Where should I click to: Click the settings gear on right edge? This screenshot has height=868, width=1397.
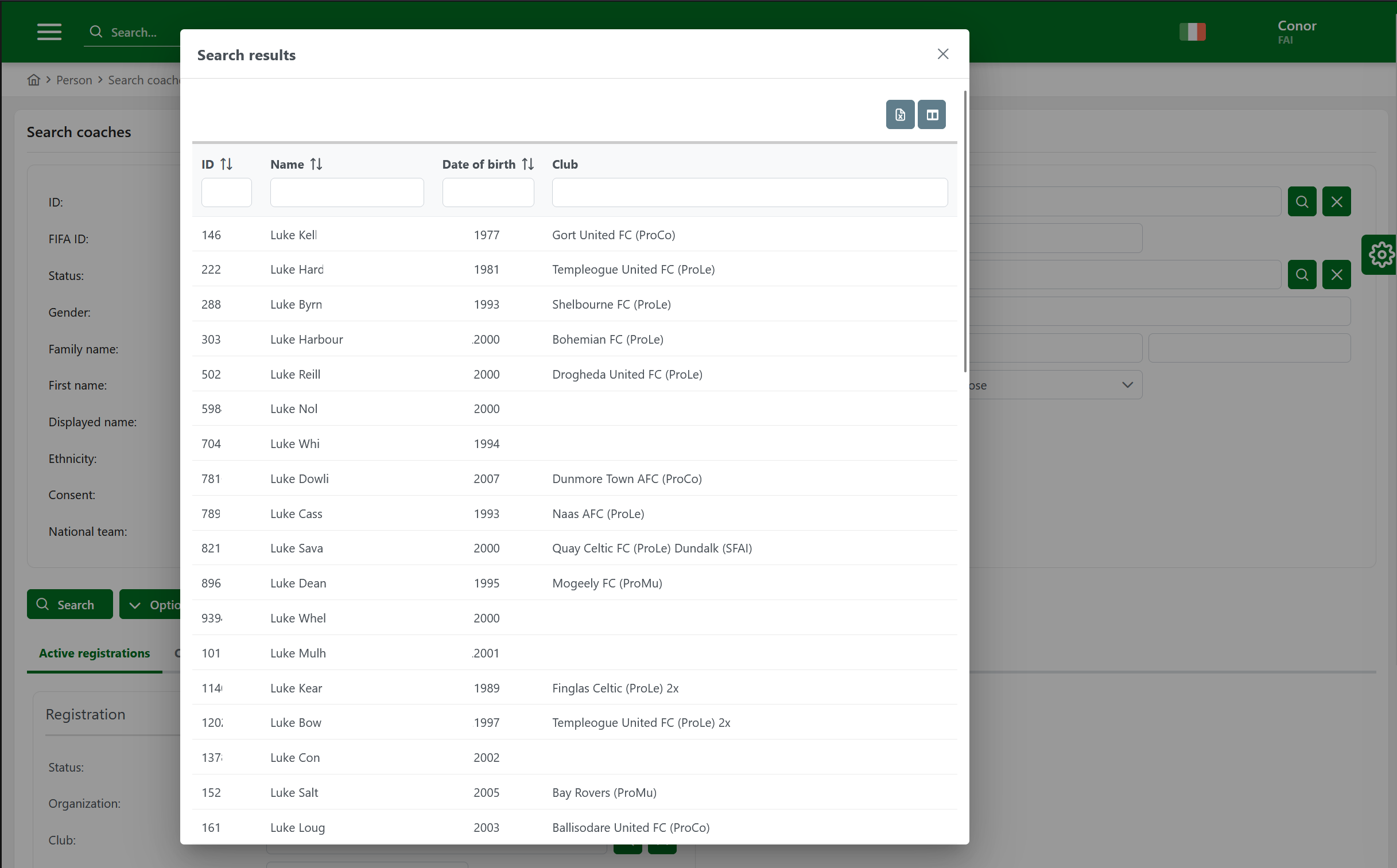point(1380,254)
